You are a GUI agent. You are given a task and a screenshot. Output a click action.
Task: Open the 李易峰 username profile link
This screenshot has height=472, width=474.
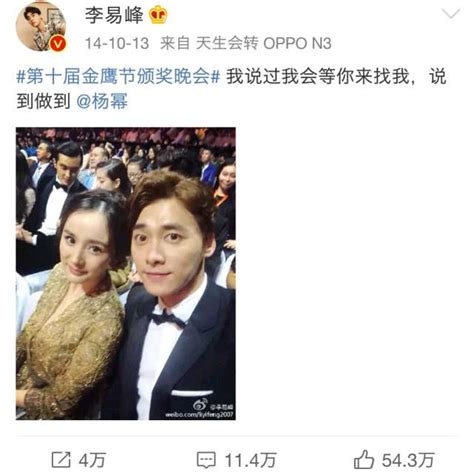114,15
